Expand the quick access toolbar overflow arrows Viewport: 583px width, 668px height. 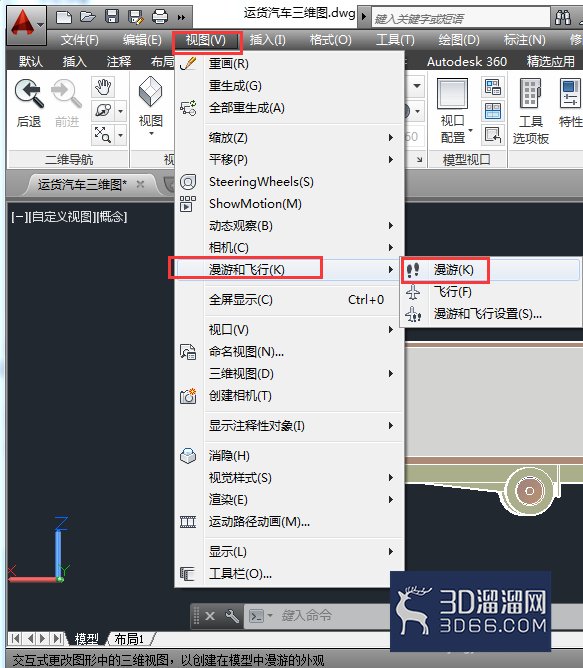click(182, 17)
